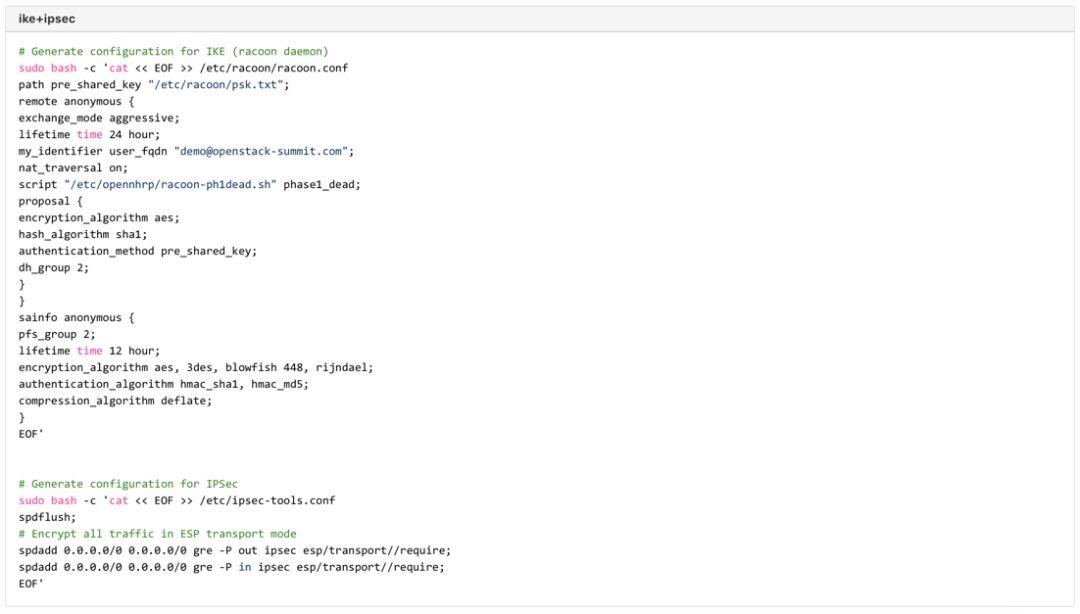The height and width of the screenshot is (614, 1080).
Task: Click the "# Generate configuration for IPSec" comment
Action: (x=128, y=484)
